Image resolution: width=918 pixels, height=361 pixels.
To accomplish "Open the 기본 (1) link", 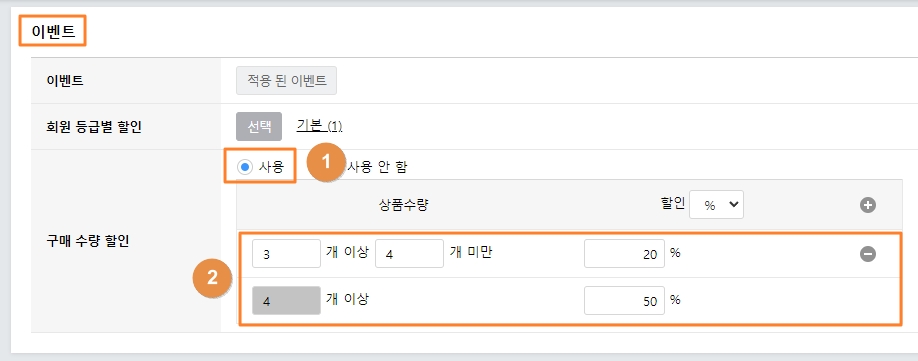I will point(320,126).
